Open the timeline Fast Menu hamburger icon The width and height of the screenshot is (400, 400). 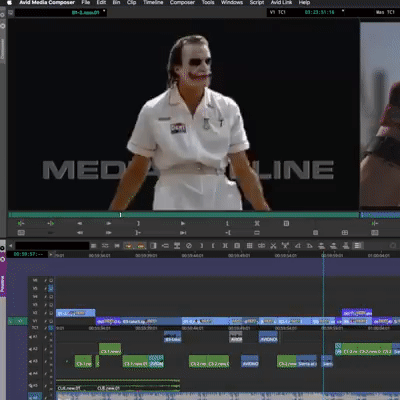(x=94, y=246)
